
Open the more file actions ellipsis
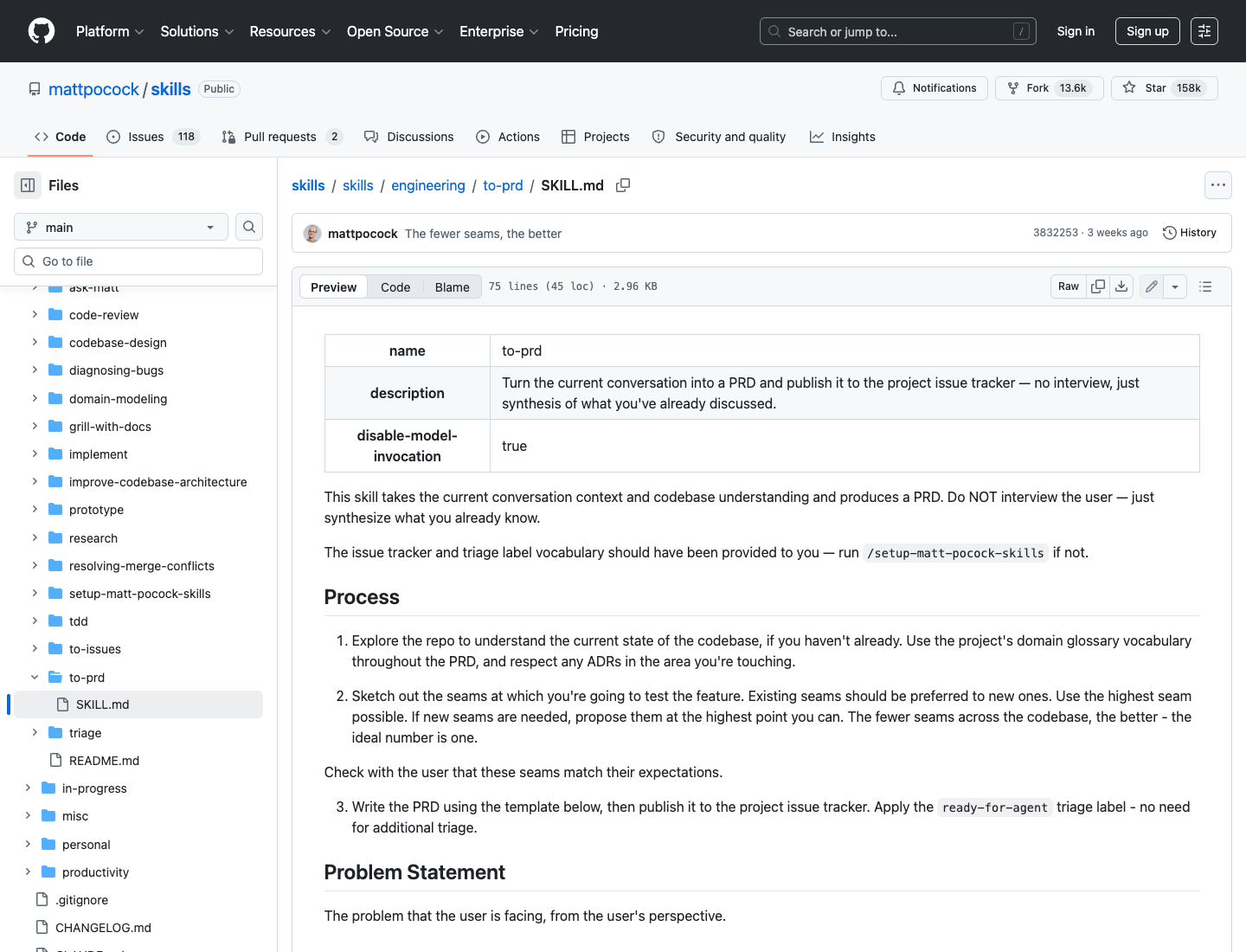(1218, 185)
